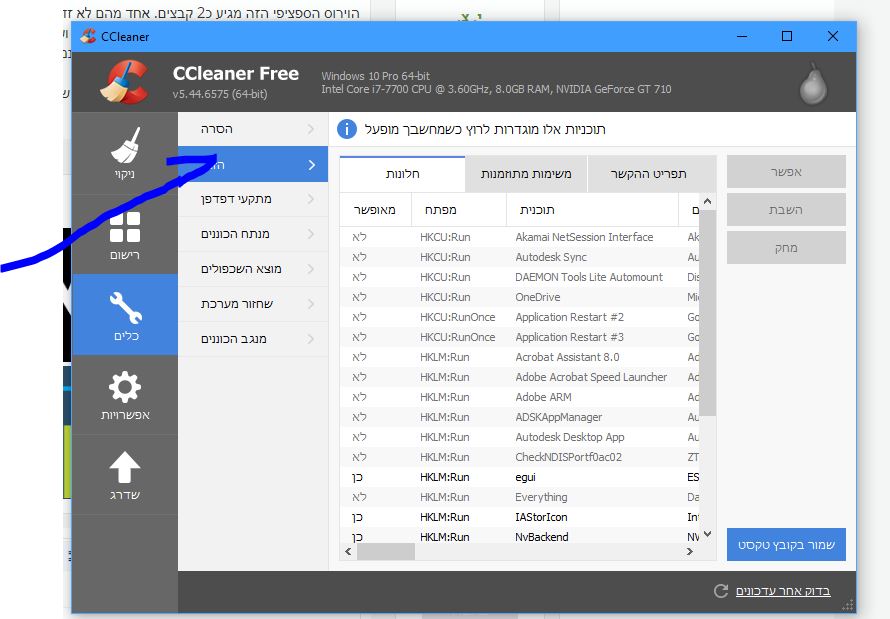Image resolution: width=890 pixels, height=619 pixels.
Task: Switch to the חלונות tab
Action: point(402,174)
